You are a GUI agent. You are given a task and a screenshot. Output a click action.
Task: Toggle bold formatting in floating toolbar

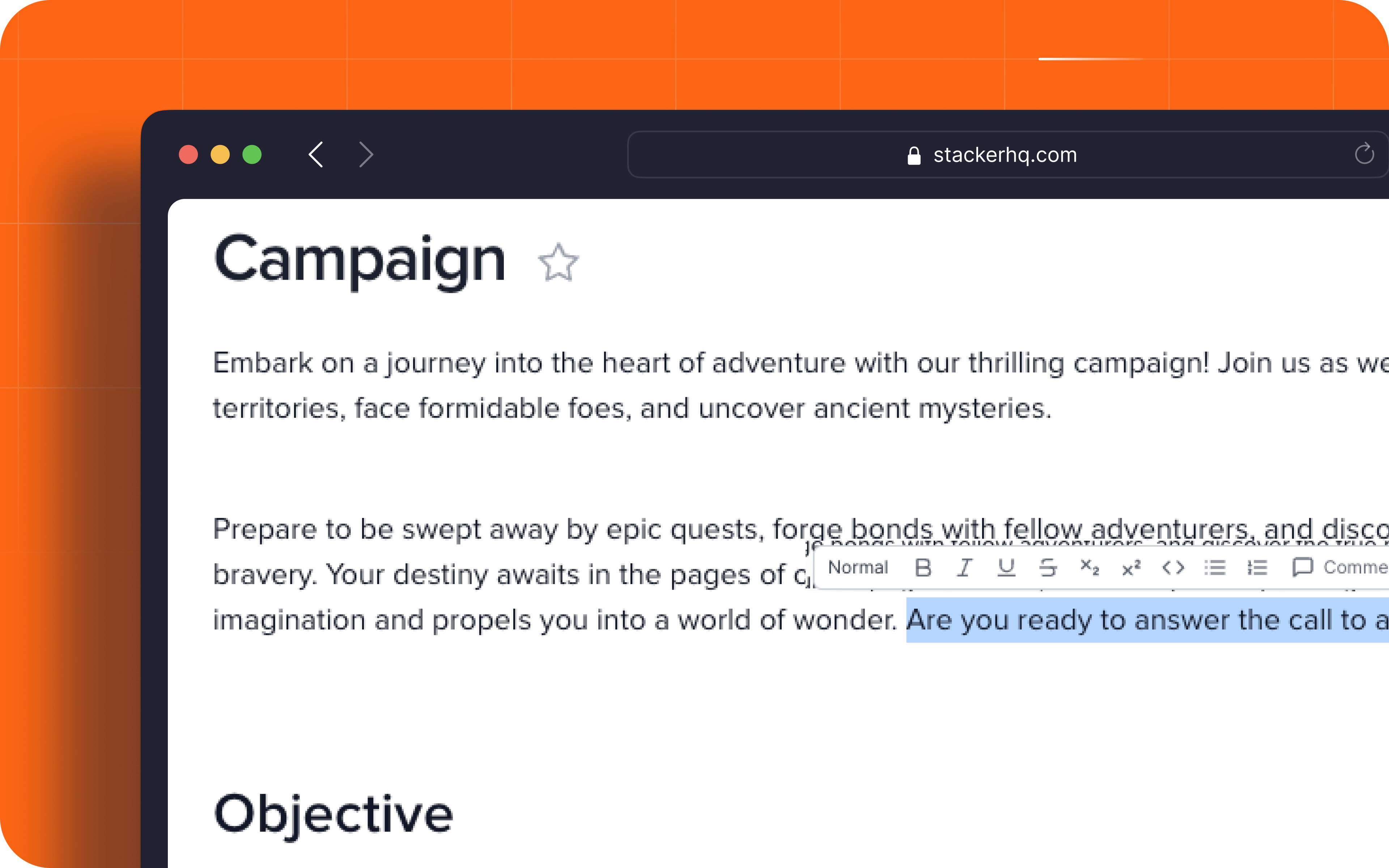(923, 568)
